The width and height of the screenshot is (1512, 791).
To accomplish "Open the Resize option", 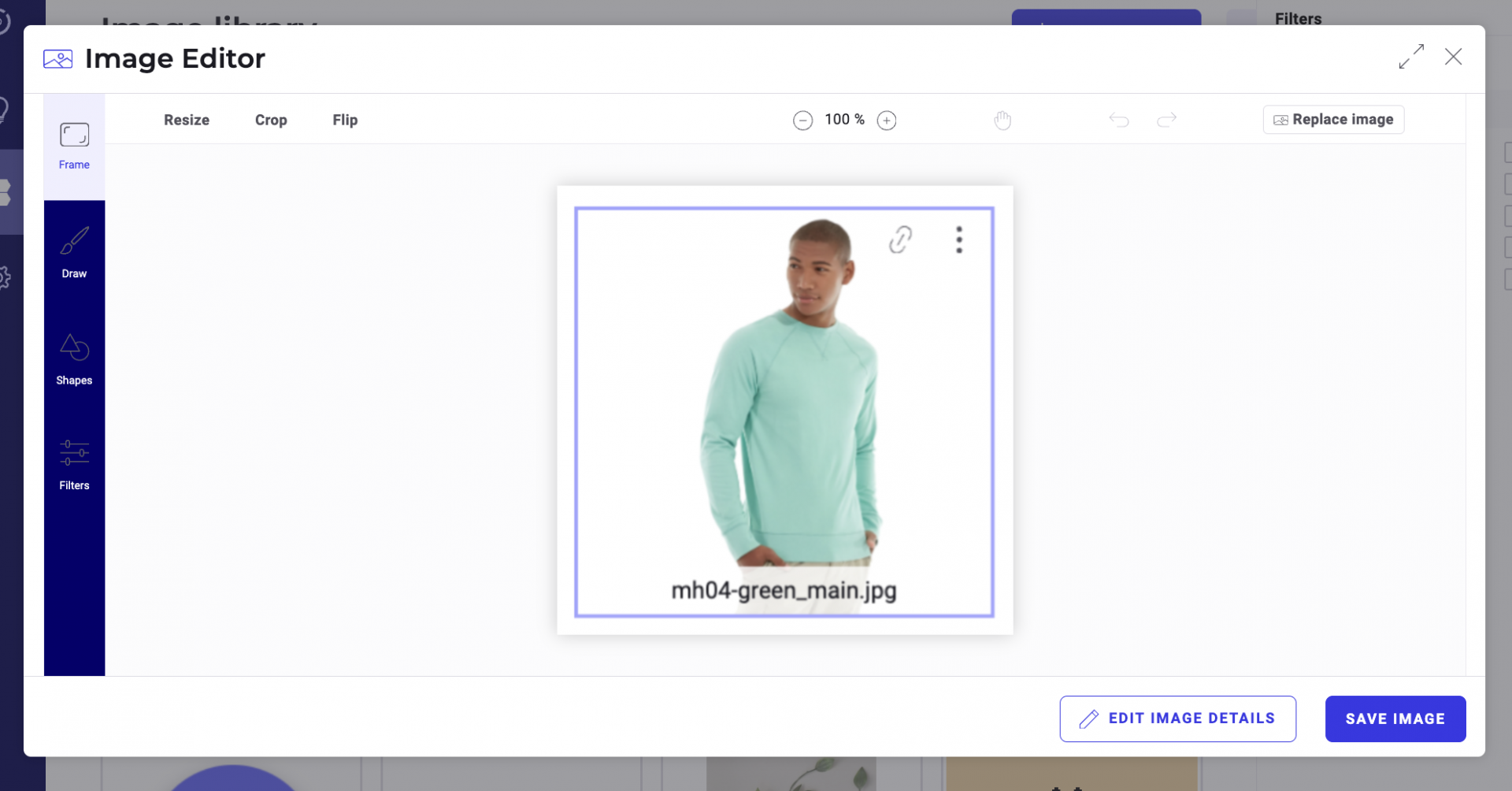I will pyautogui.click(x=187, y=120).
